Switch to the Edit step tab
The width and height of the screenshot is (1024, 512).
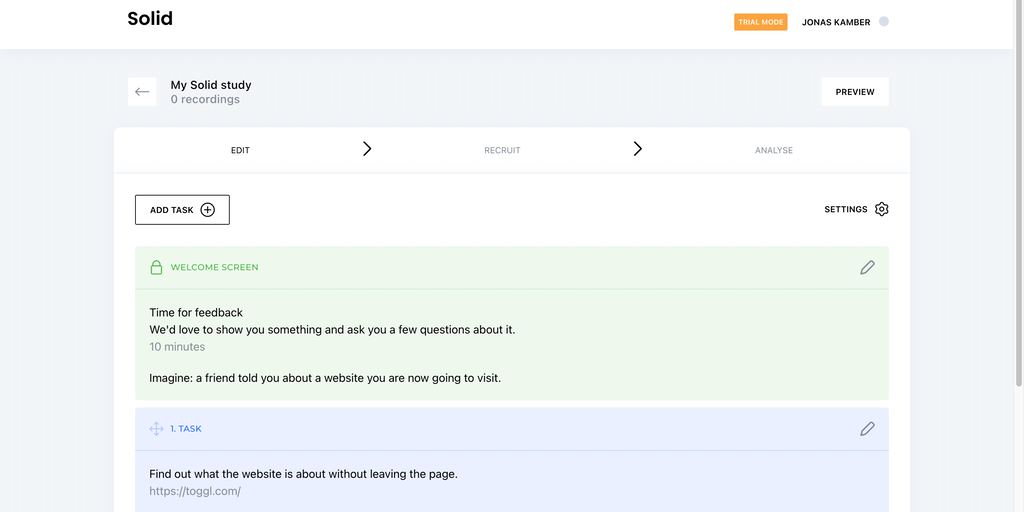pos(240,151)
